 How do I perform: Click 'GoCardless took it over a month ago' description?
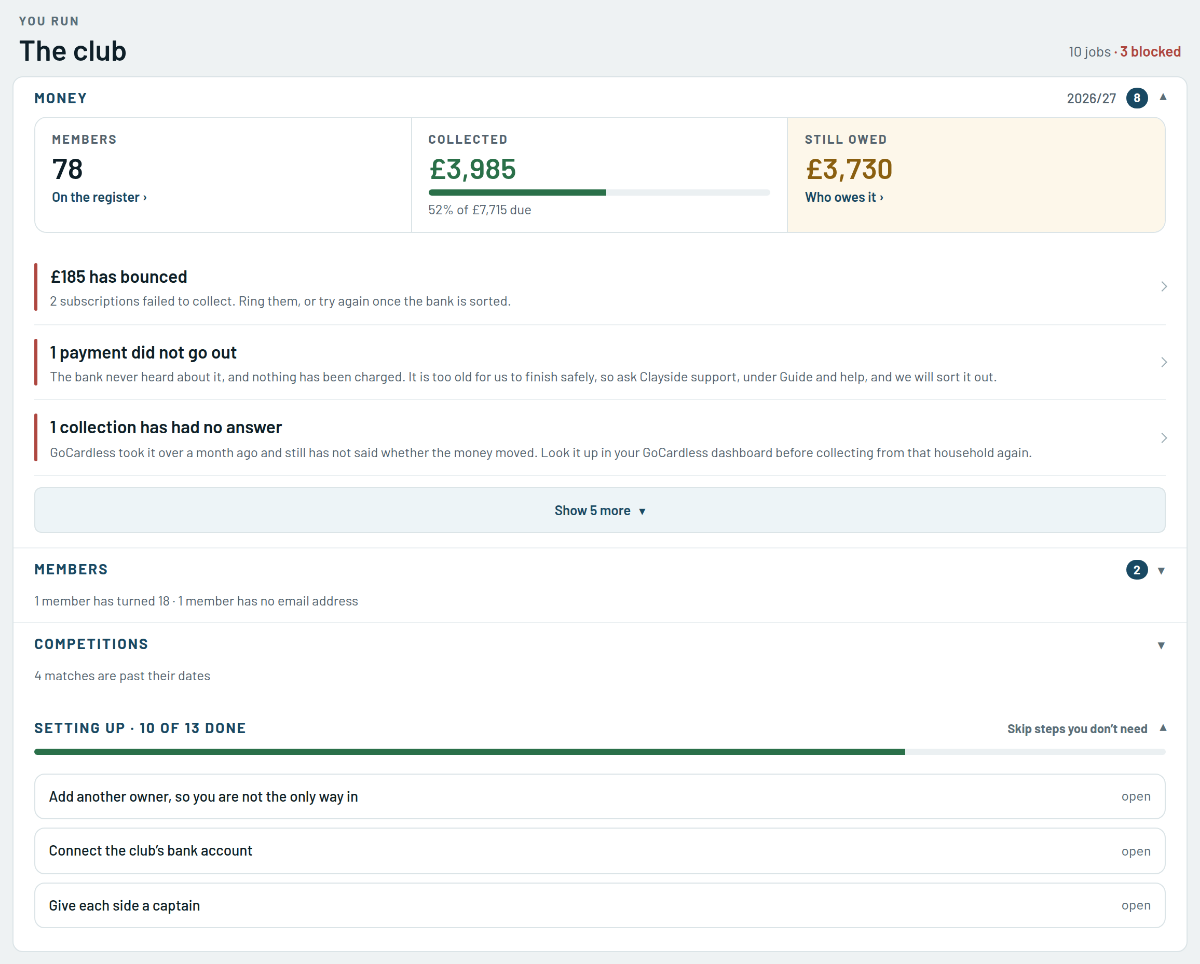coord(541,452)
